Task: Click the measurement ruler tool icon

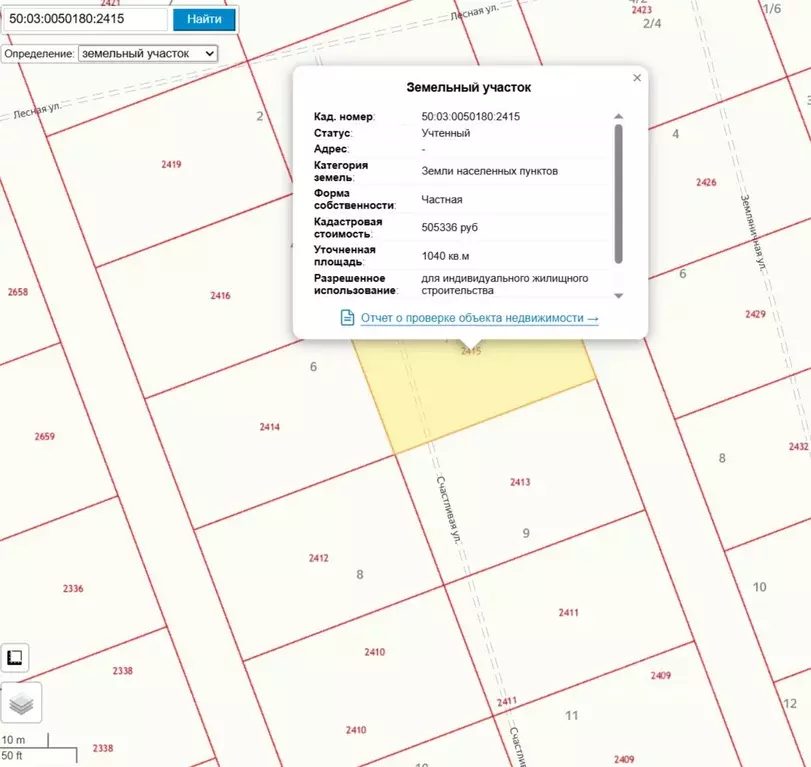Action: point(14,657)
